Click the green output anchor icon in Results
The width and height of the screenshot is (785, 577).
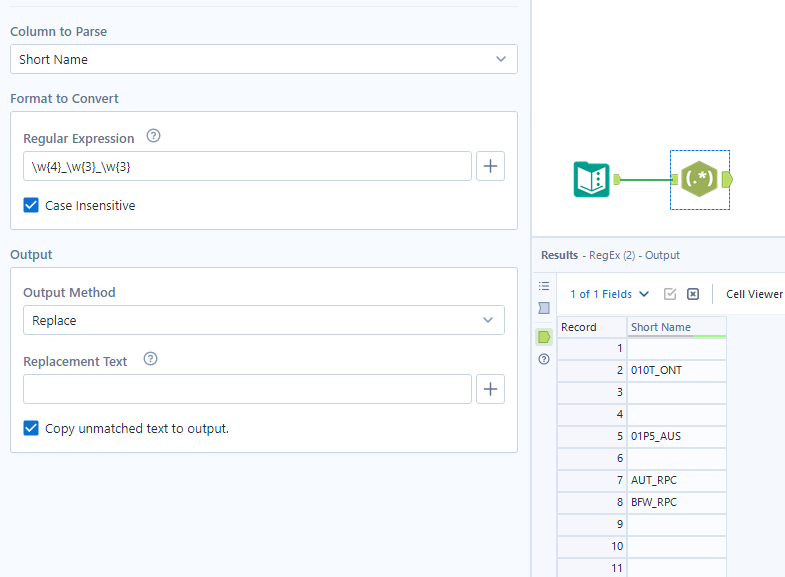click(x=544, y=337)
